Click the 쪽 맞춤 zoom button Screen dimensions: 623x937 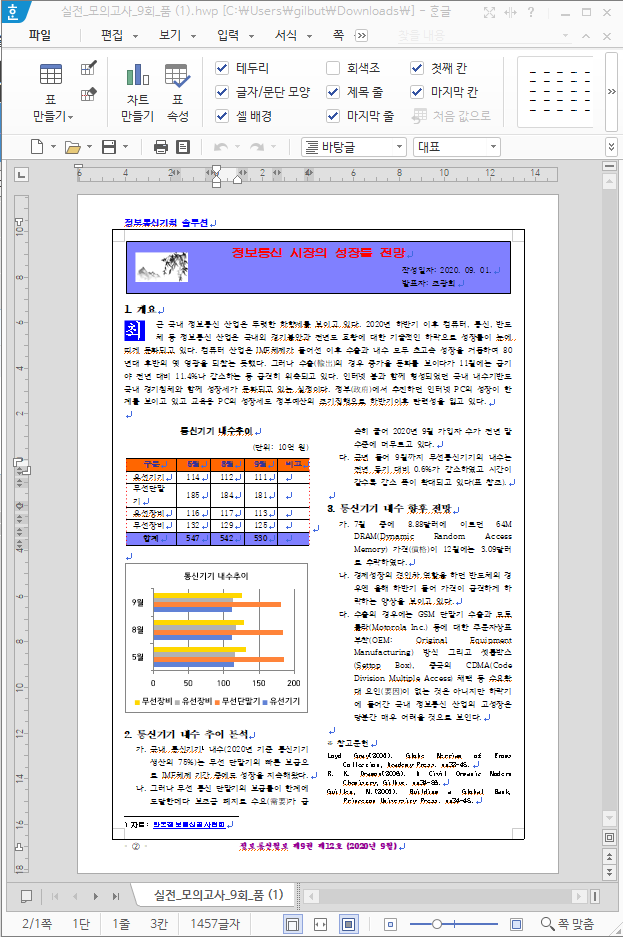pyautogui.click(x=567, y=924)
